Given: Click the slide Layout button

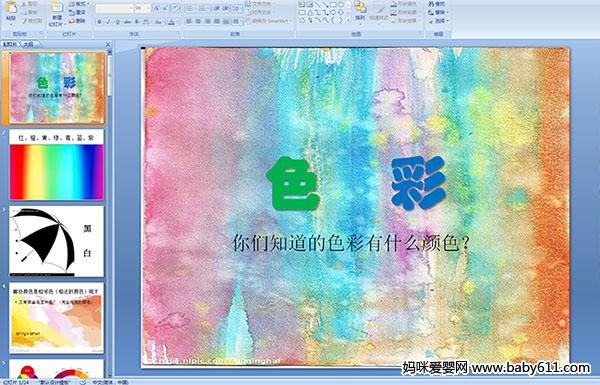Looking at the screenshot, I should [79, 4].
